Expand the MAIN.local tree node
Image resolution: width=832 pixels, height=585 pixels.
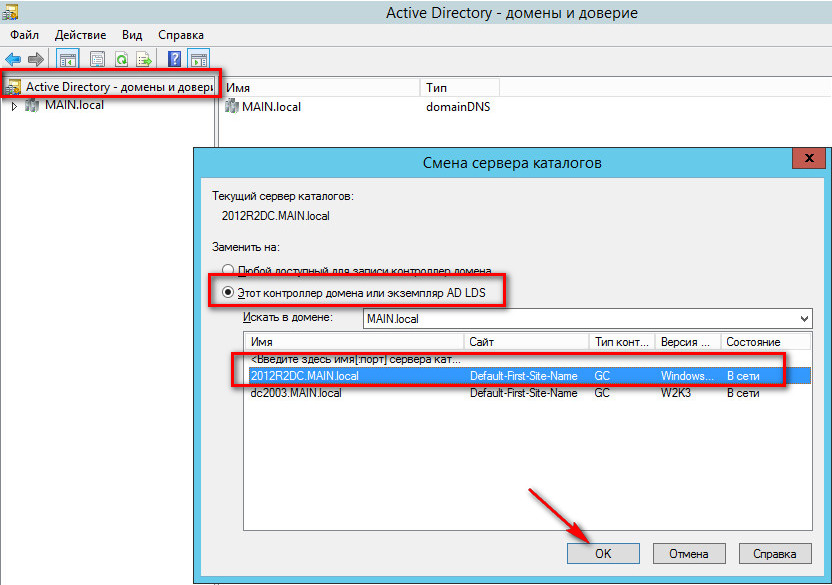(x=14, y=106)
